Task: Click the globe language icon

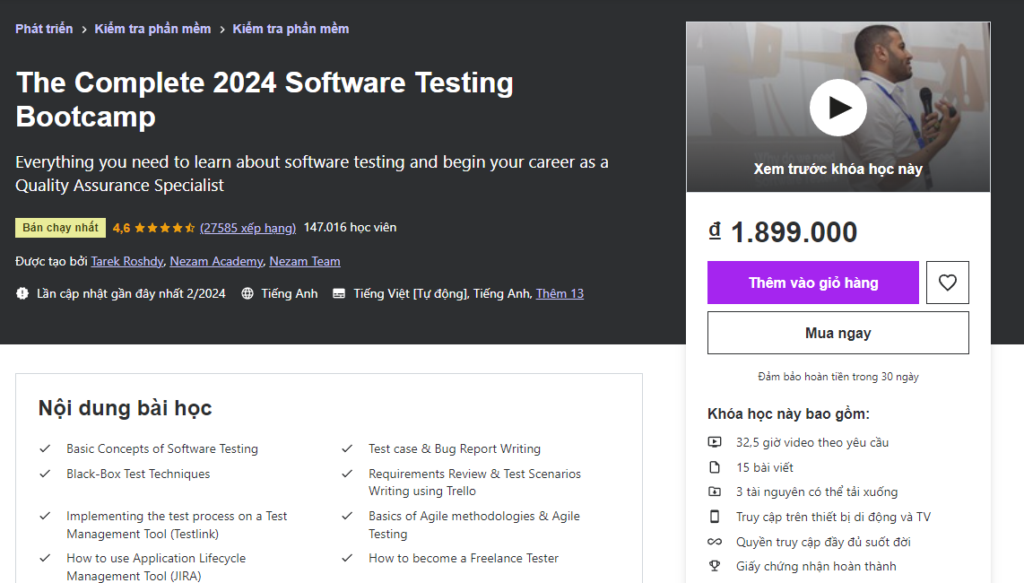Action: (x=248, y=294)
